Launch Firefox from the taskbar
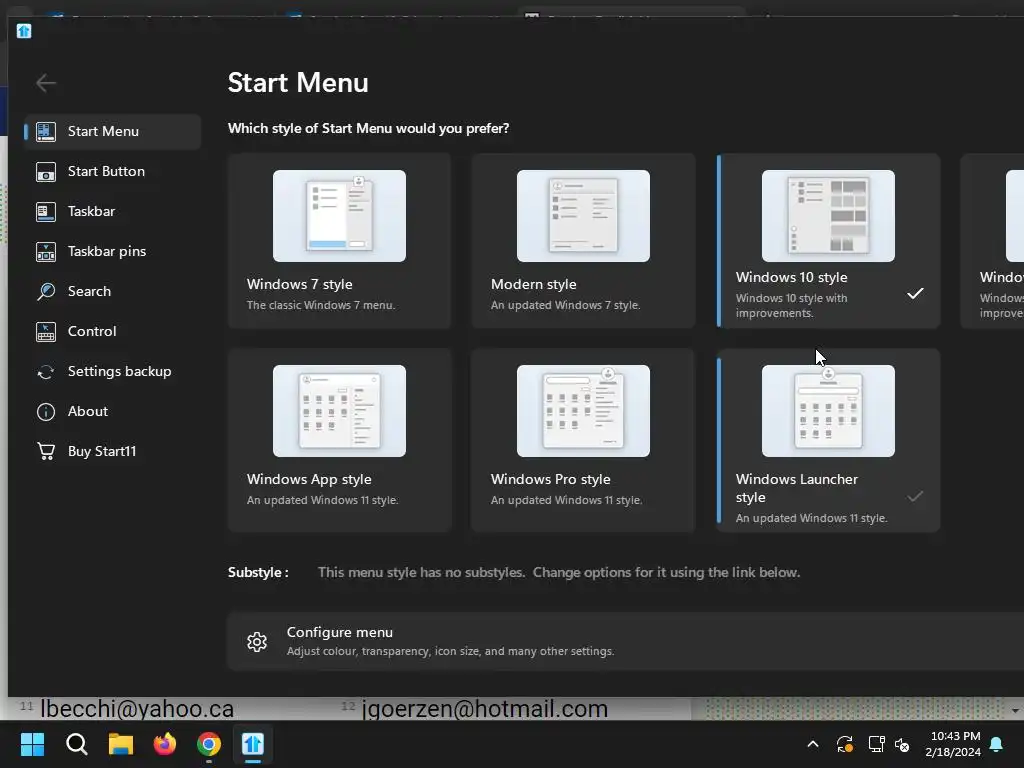The height and width of the screenshot is (768, 1024). (165, 744)
